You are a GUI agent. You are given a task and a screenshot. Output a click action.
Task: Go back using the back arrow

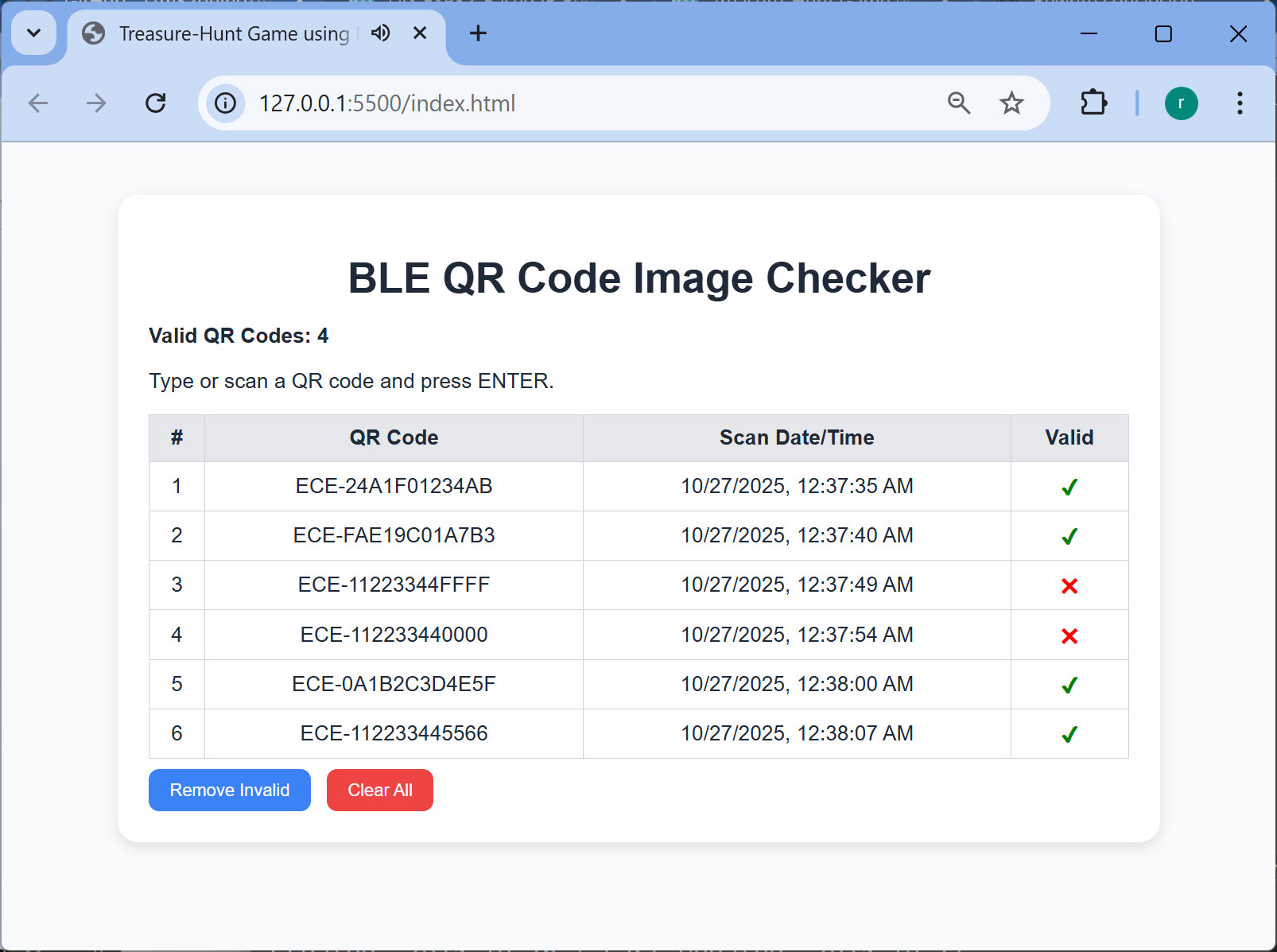point(38,103)
